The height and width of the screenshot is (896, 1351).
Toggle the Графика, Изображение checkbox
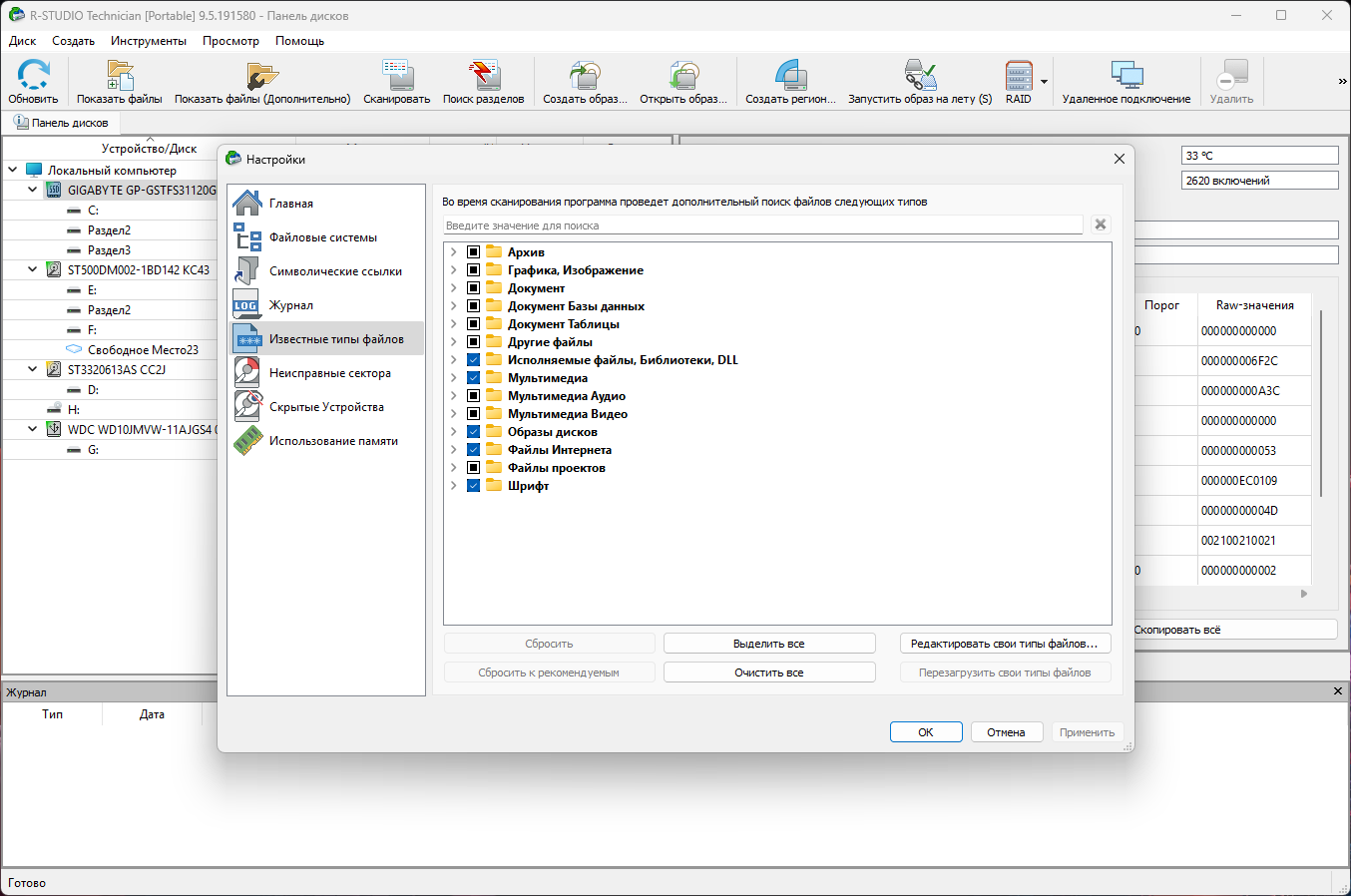pyautogui.click(x=473, y=270)
